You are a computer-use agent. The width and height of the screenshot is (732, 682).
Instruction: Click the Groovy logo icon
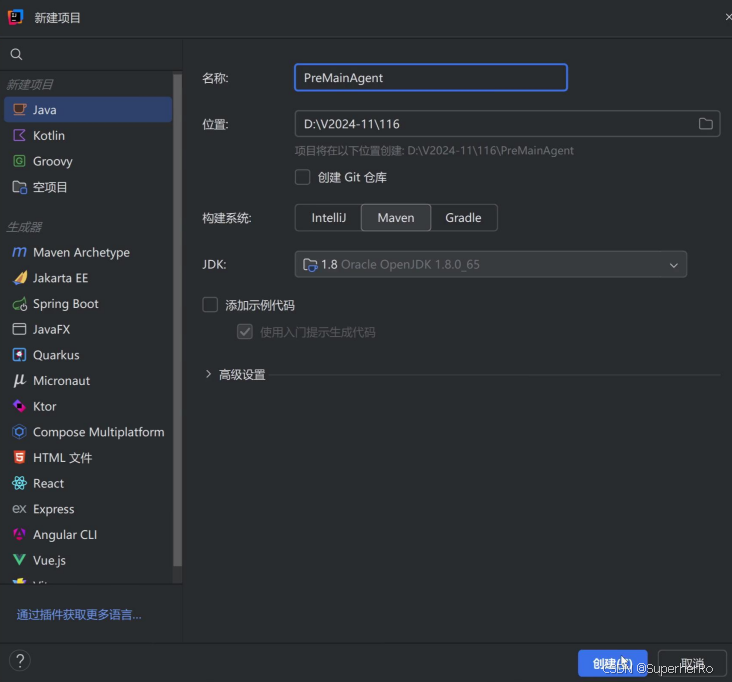[x=19, y=161]
